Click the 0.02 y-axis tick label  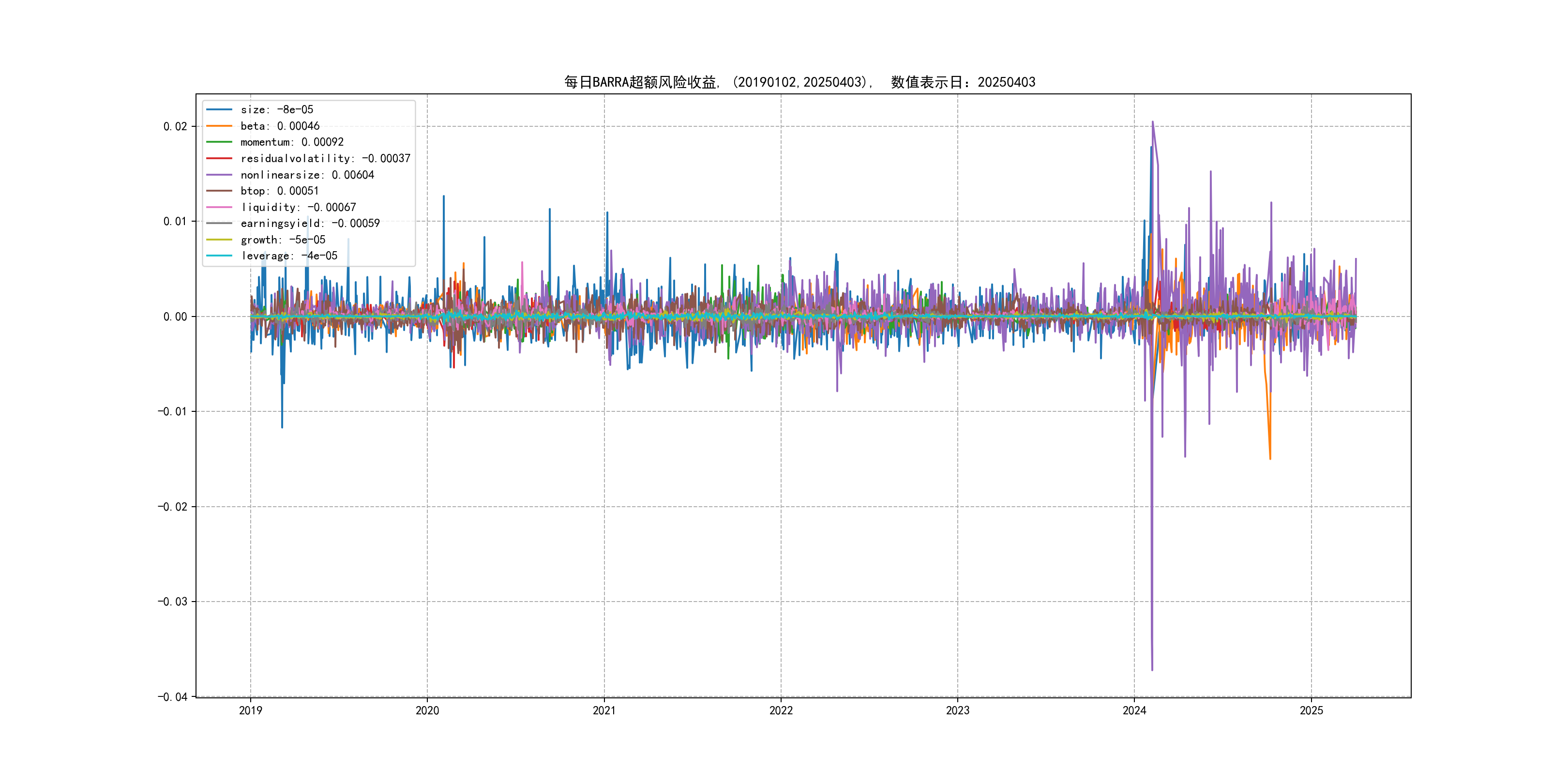(x=175, y=127)
